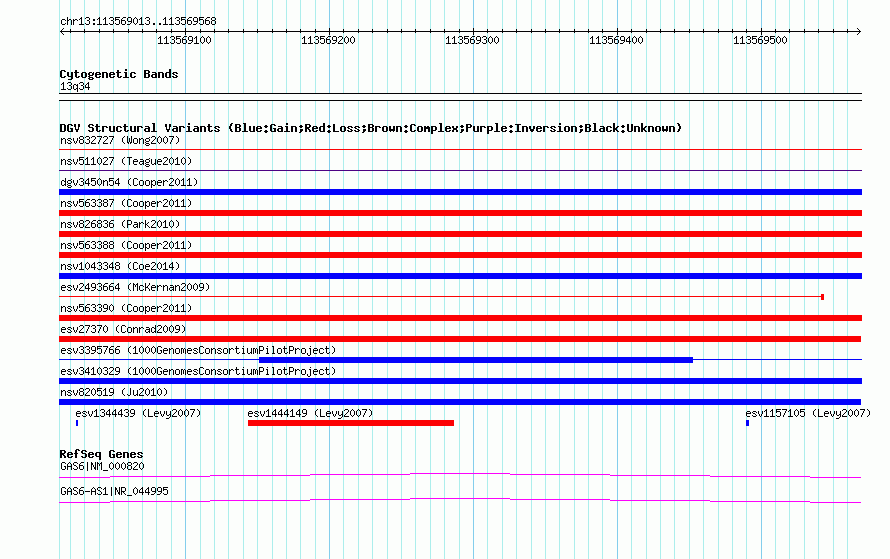890x559 pixels.
Task: Click the nsv563387 (Cooper2011) label
Action: pyautogui.click(x=126, y=203)
